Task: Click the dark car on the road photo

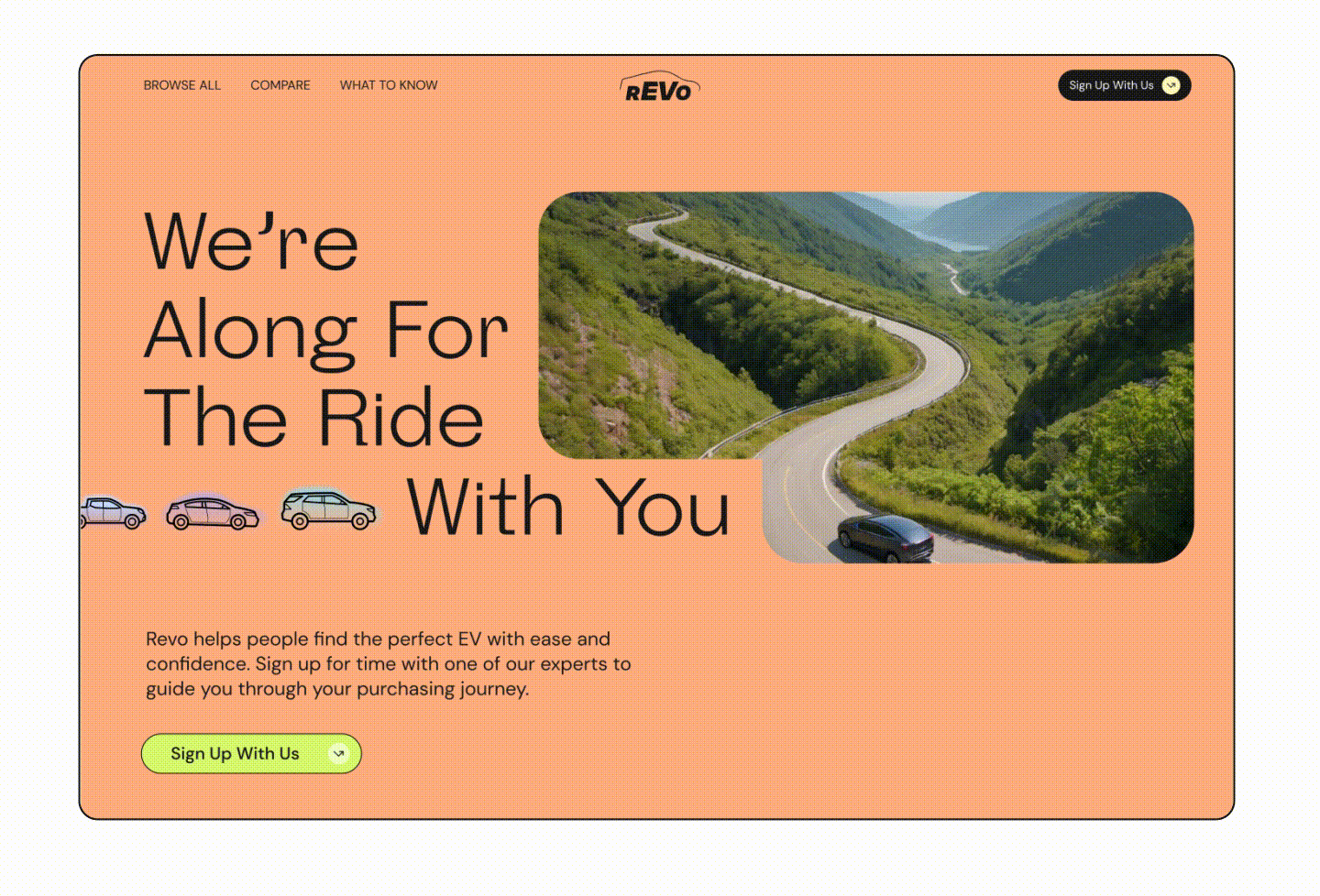Action: [885, 538]
